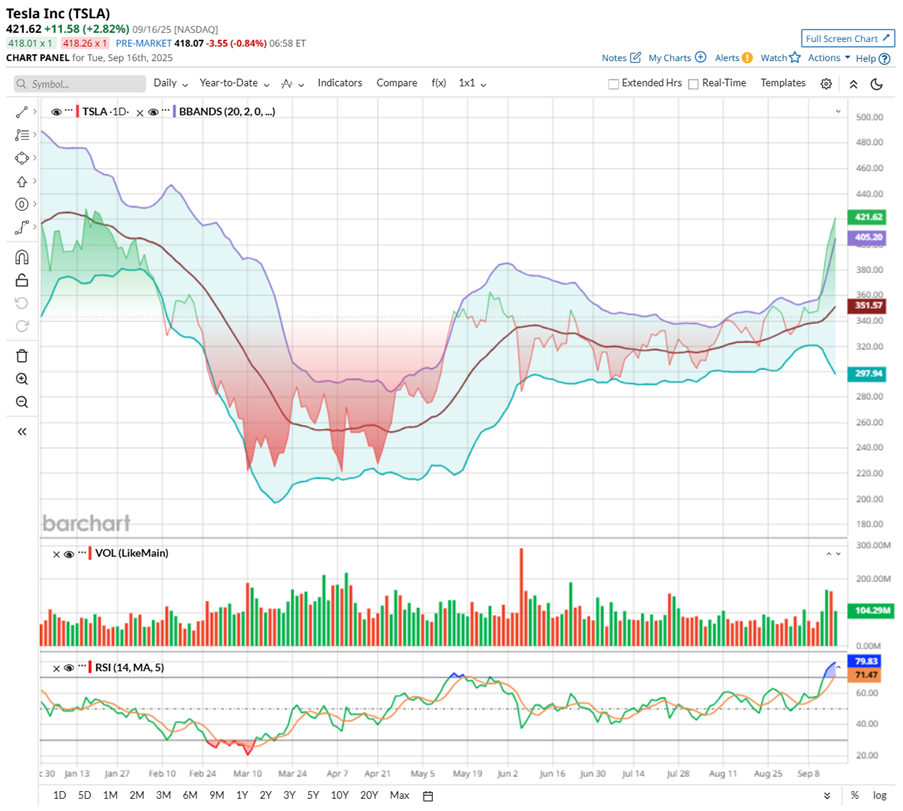The height and width of the screenshot is (811, 903).
Task: Select the path projection tool
Action: 21,228
